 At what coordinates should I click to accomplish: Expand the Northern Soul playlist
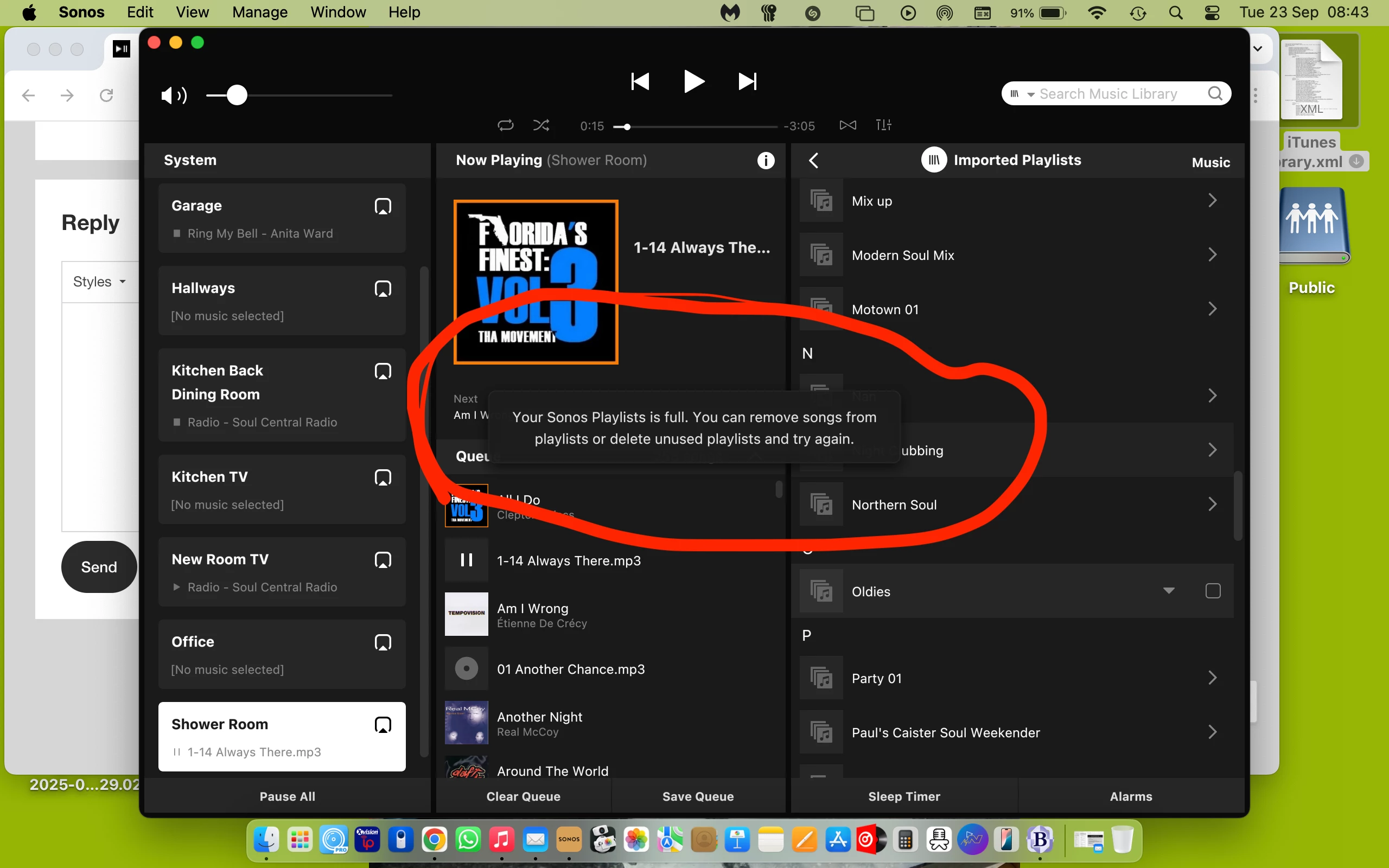pos(1212,504)
